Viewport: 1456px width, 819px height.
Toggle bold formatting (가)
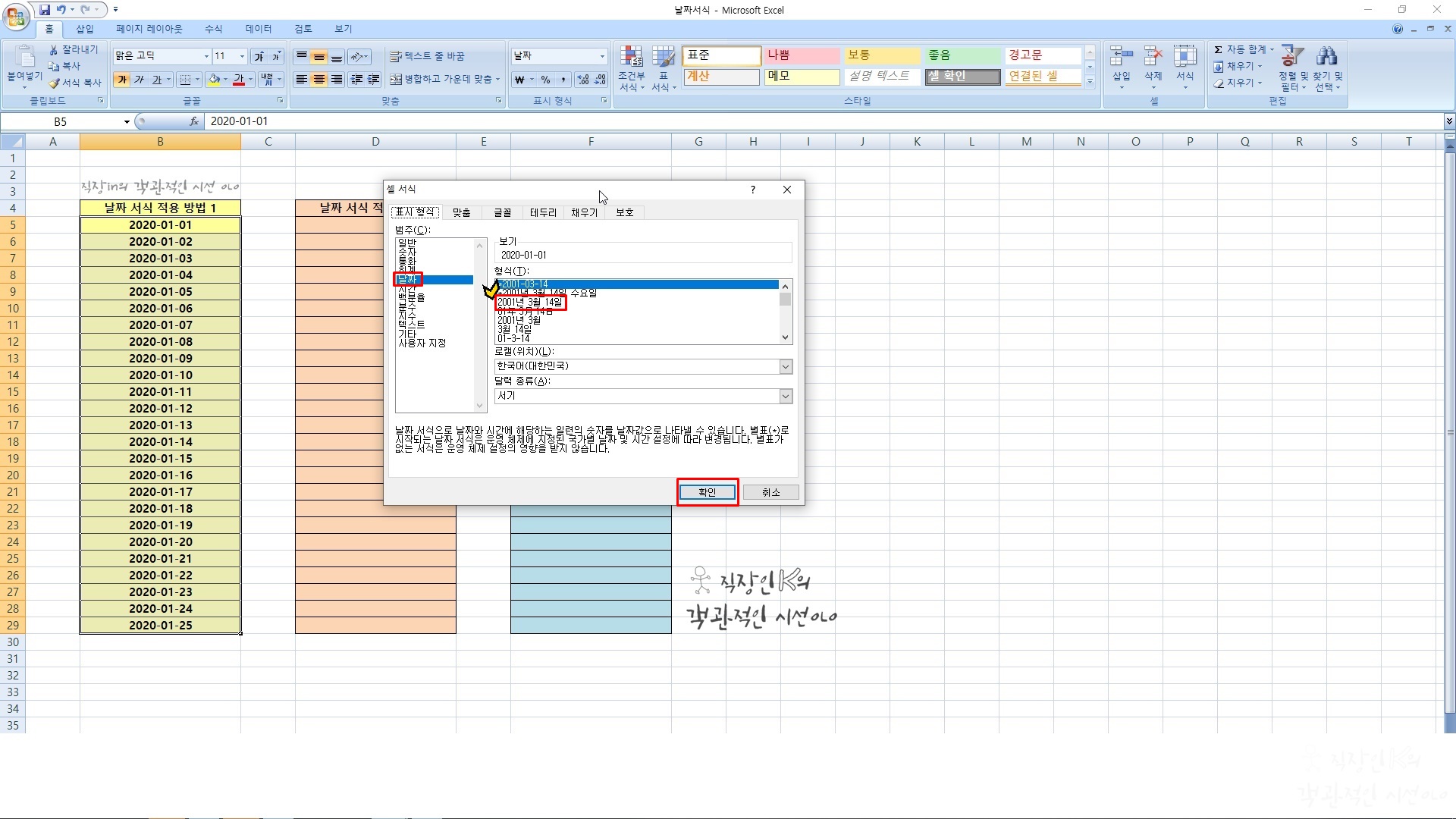tap(122, 80)
